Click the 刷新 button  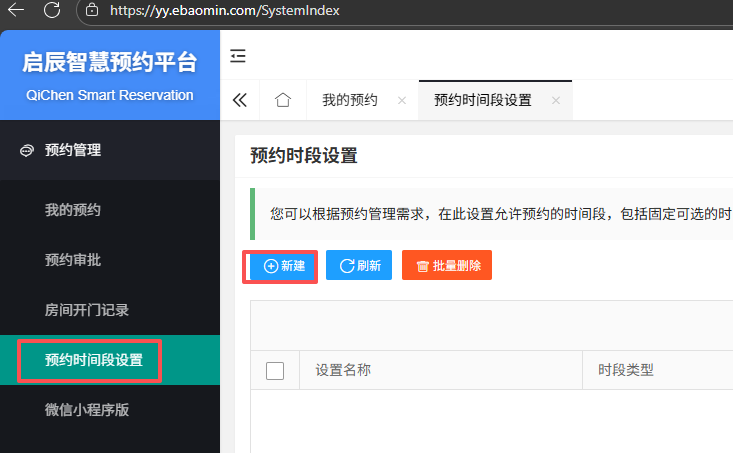(359, 266)
